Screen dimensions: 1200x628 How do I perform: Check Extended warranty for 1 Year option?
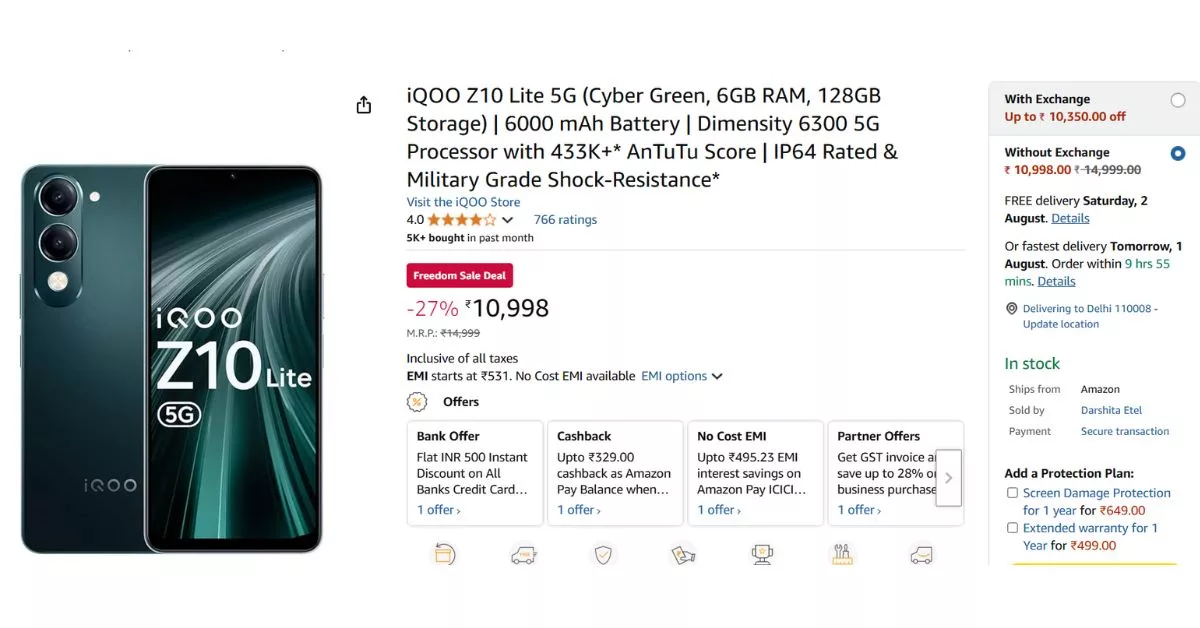[x=1012, y=527]
